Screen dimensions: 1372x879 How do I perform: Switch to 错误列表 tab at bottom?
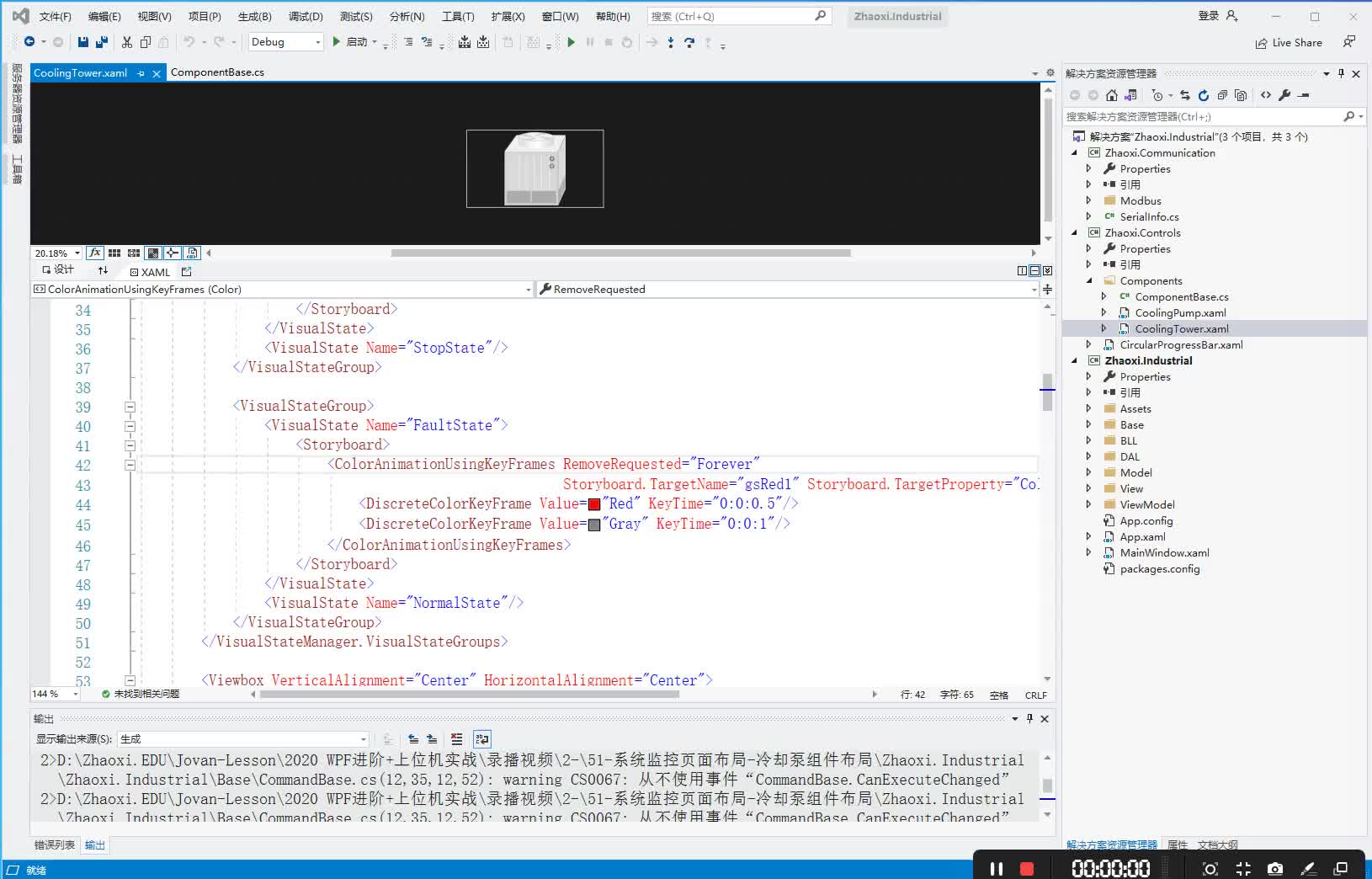coord(55,844)
